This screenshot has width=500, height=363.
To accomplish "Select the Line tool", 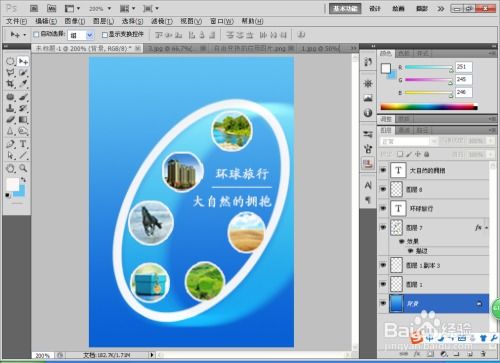I will (23, 155).
